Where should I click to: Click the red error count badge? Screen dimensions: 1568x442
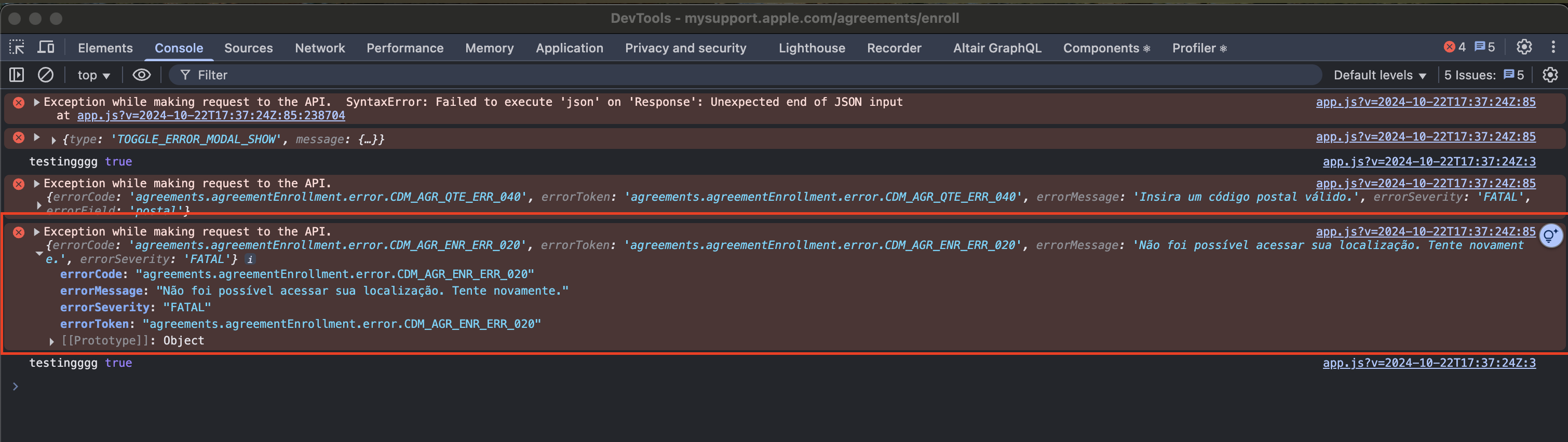click(1454, 47)
